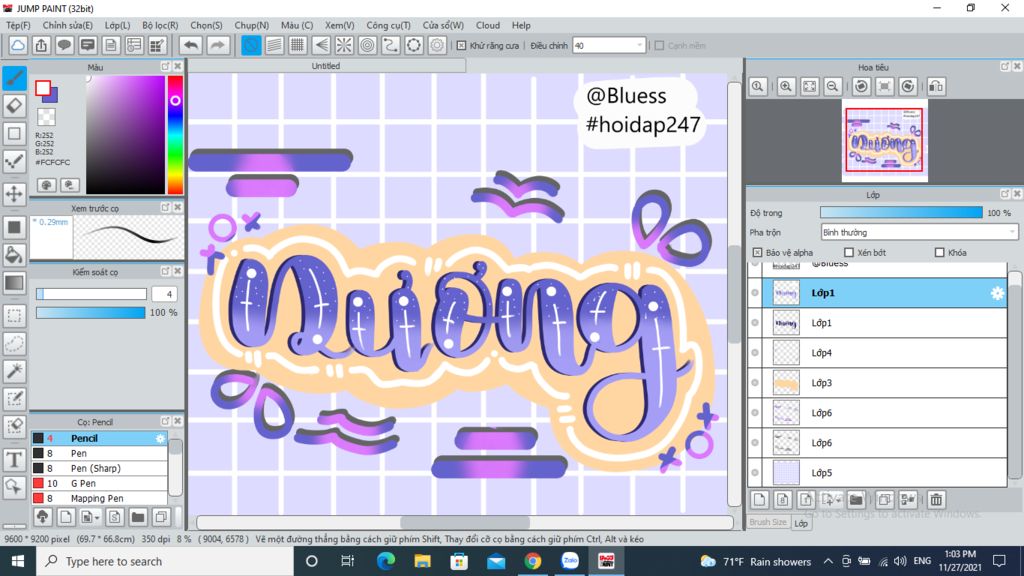Select the Move tool
The height and width of the screenshot is (576, 1024).
(x=14, y=194)
